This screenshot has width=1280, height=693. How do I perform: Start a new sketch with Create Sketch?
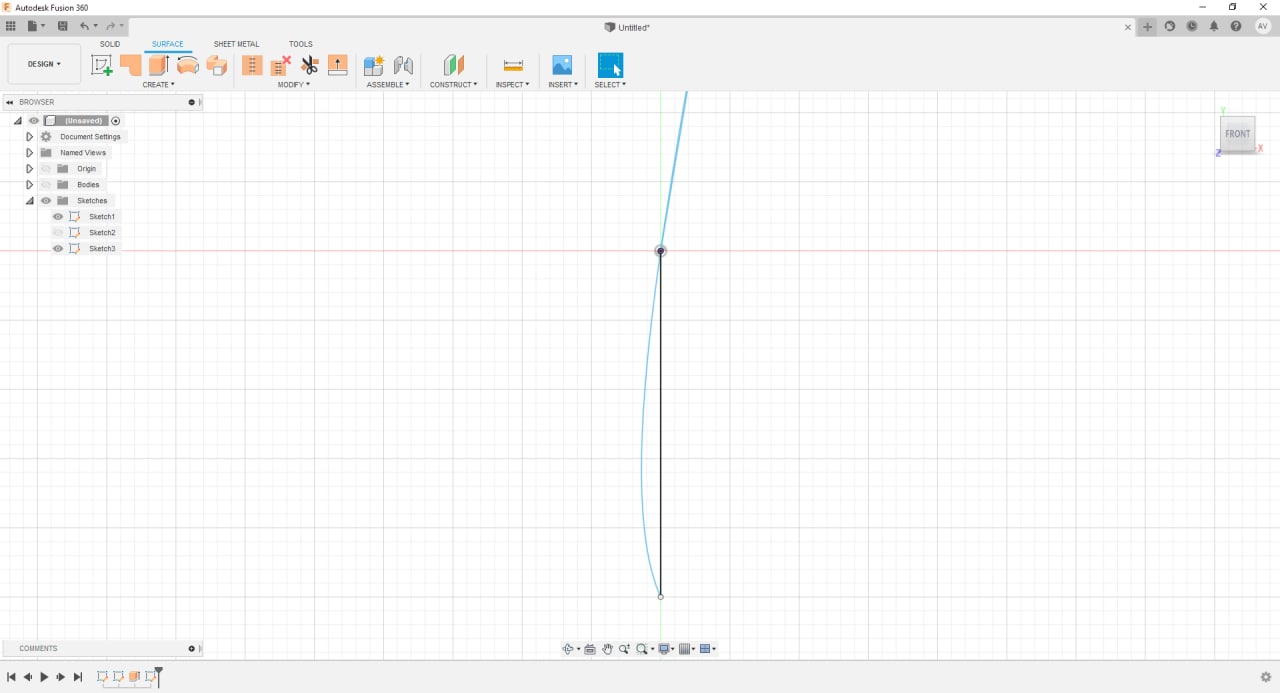coord(102,65)
